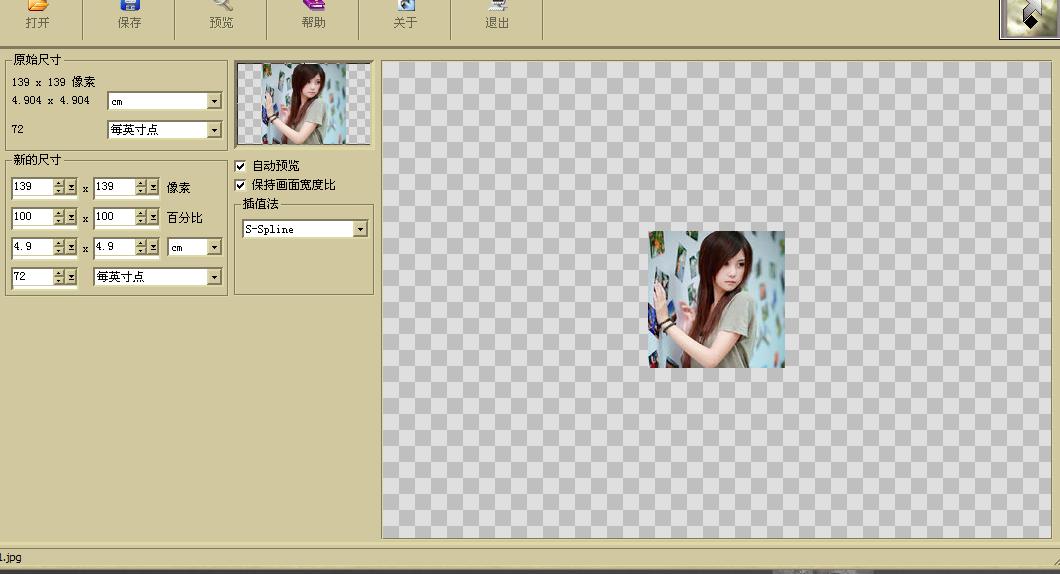Viewport: 1060px width, 574px height.
Task: Toggle the 保持画面宽度比 aspect ratio checkbox
Action: [240, 185]
